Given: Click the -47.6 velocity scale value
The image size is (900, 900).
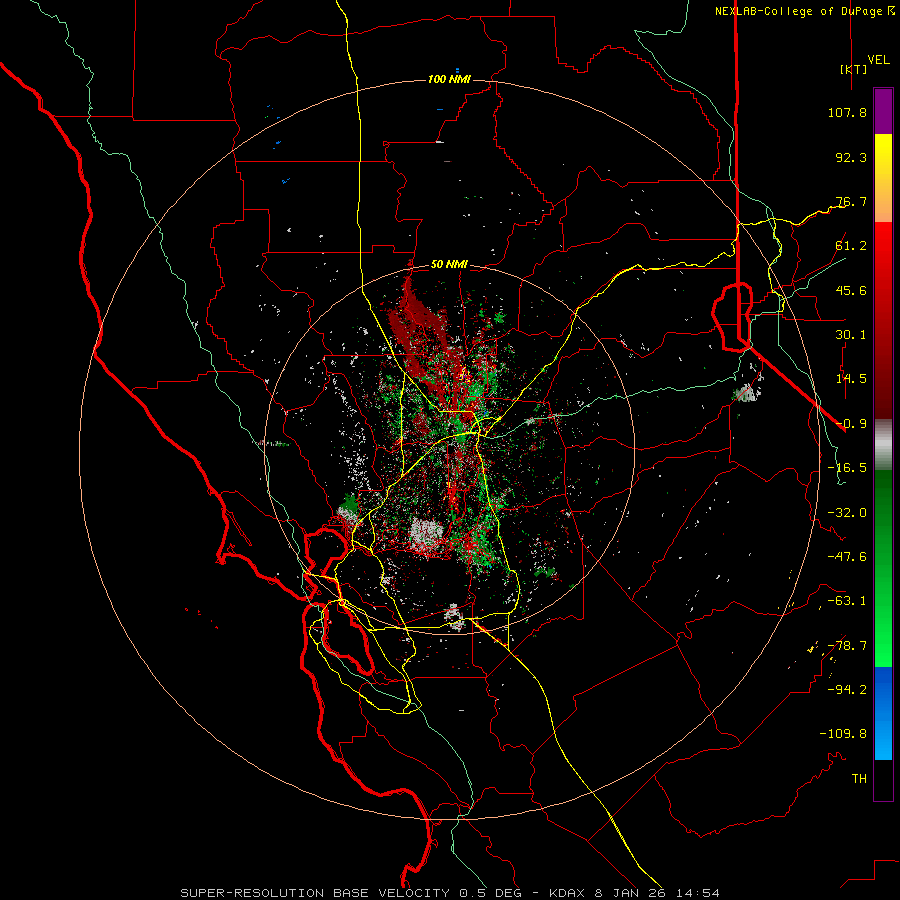Looking at the screenshot, I should coord(847,557).
